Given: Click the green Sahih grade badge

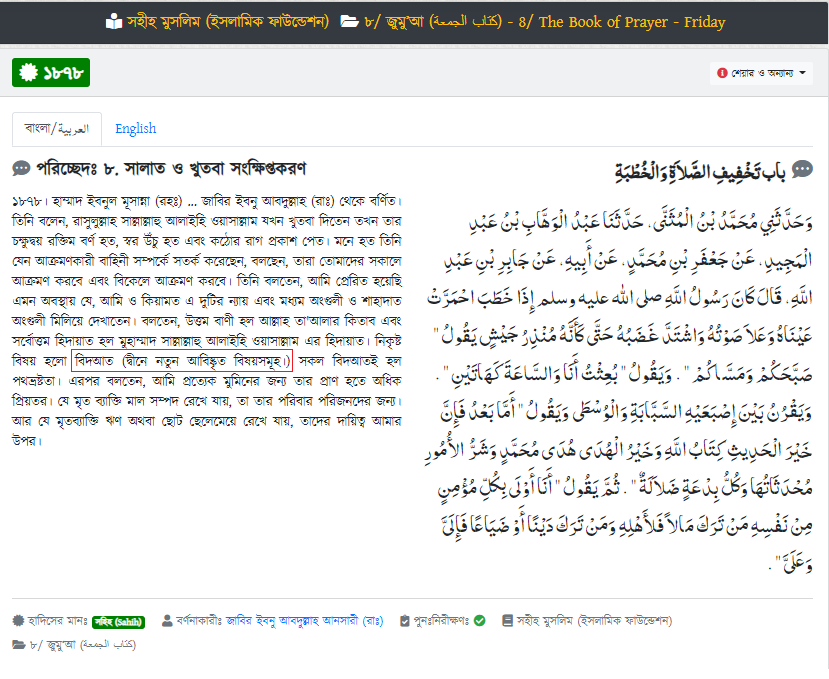Looking at the screenshot, I should [x=118, y=621].
